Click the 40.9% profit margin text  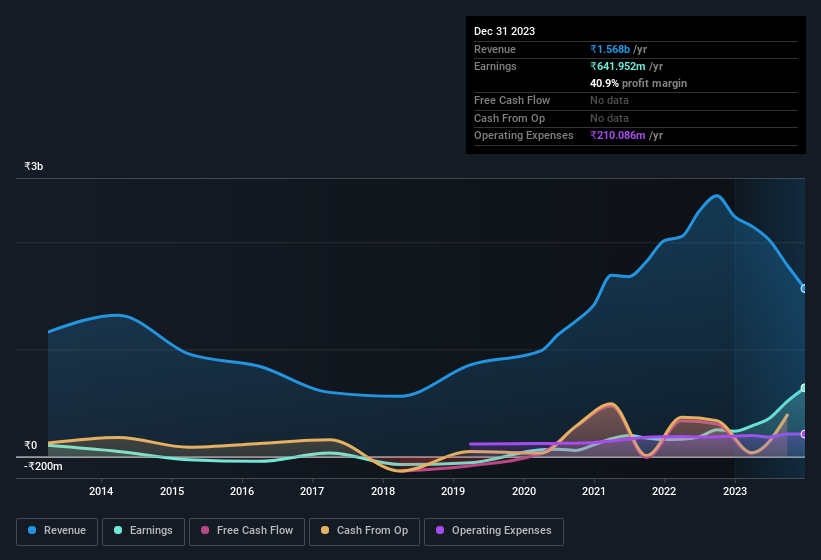638,83
